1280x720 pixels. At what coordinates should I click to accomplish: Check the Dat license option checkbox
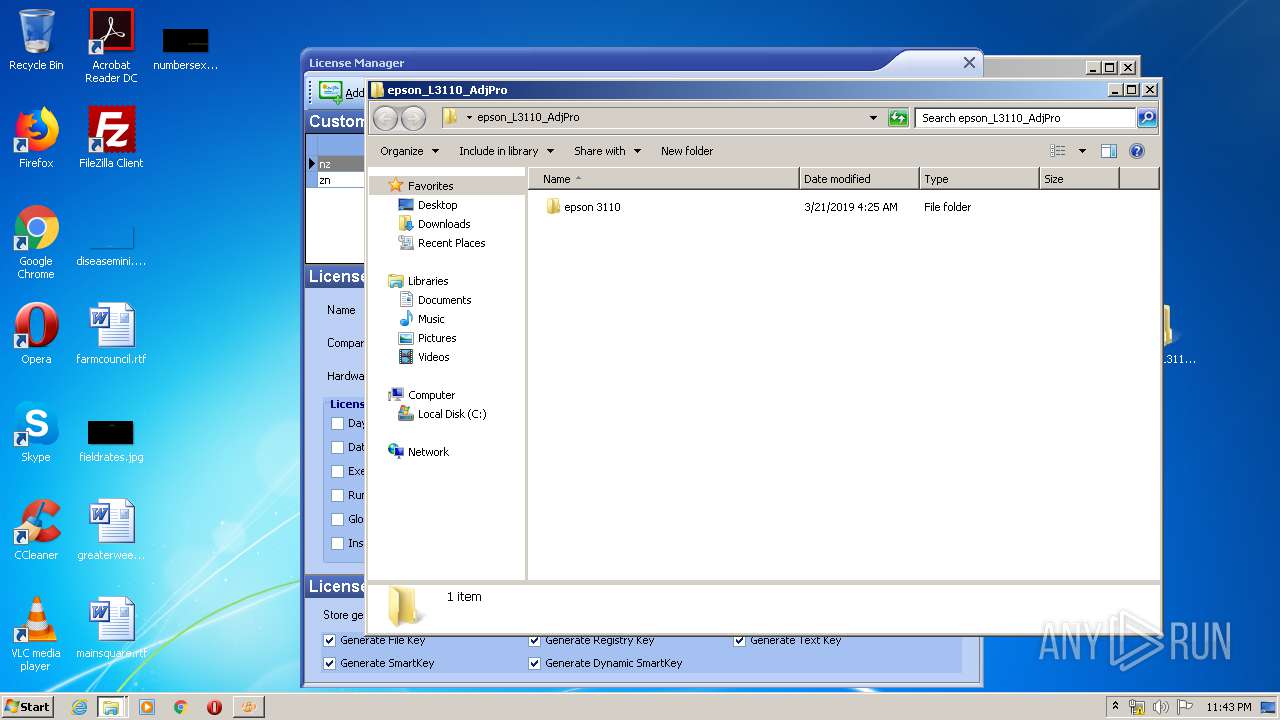point(338,447)
